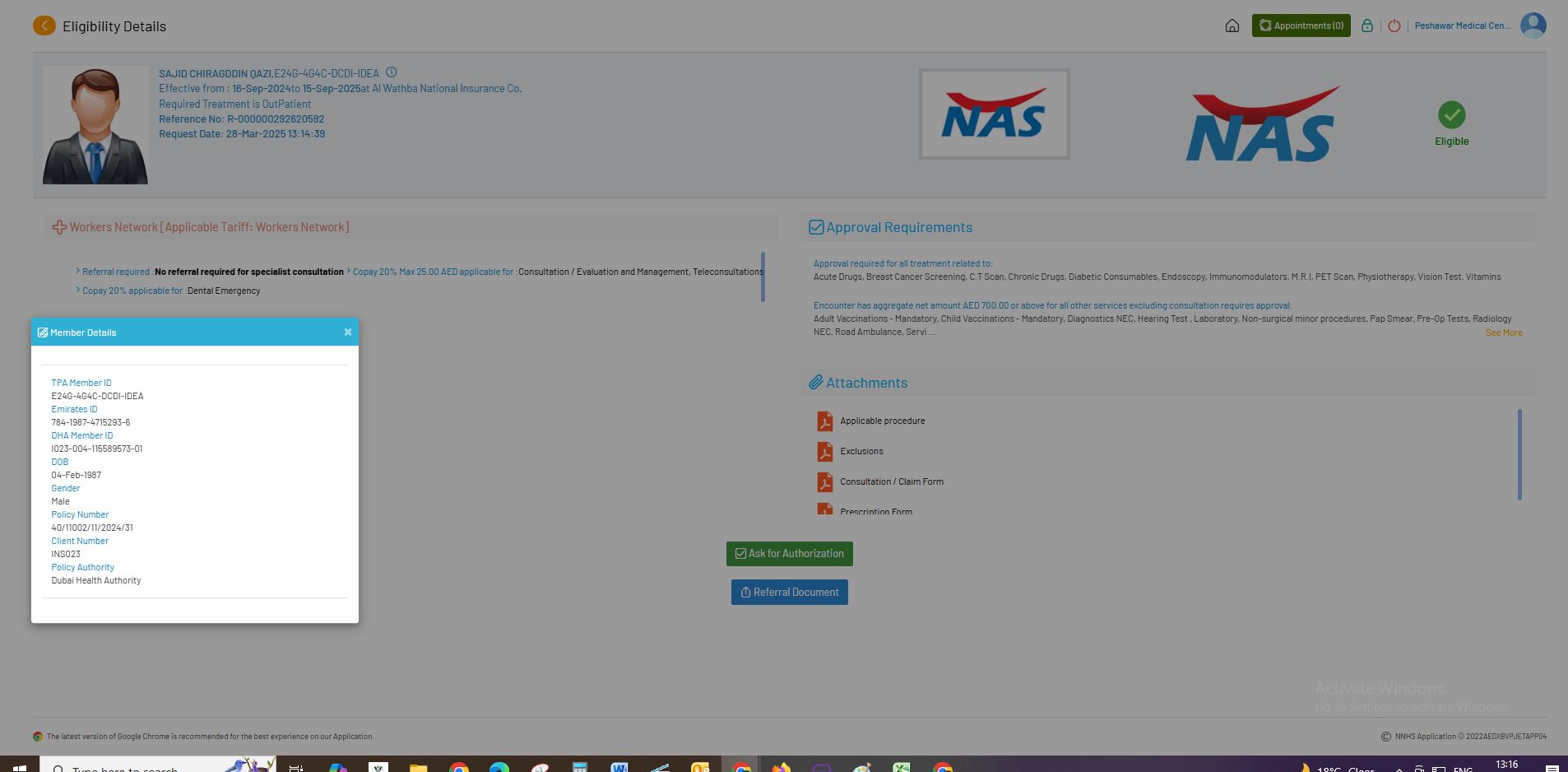Open the user profile avatar
1568x772 pixels.
pos(1533,26)
